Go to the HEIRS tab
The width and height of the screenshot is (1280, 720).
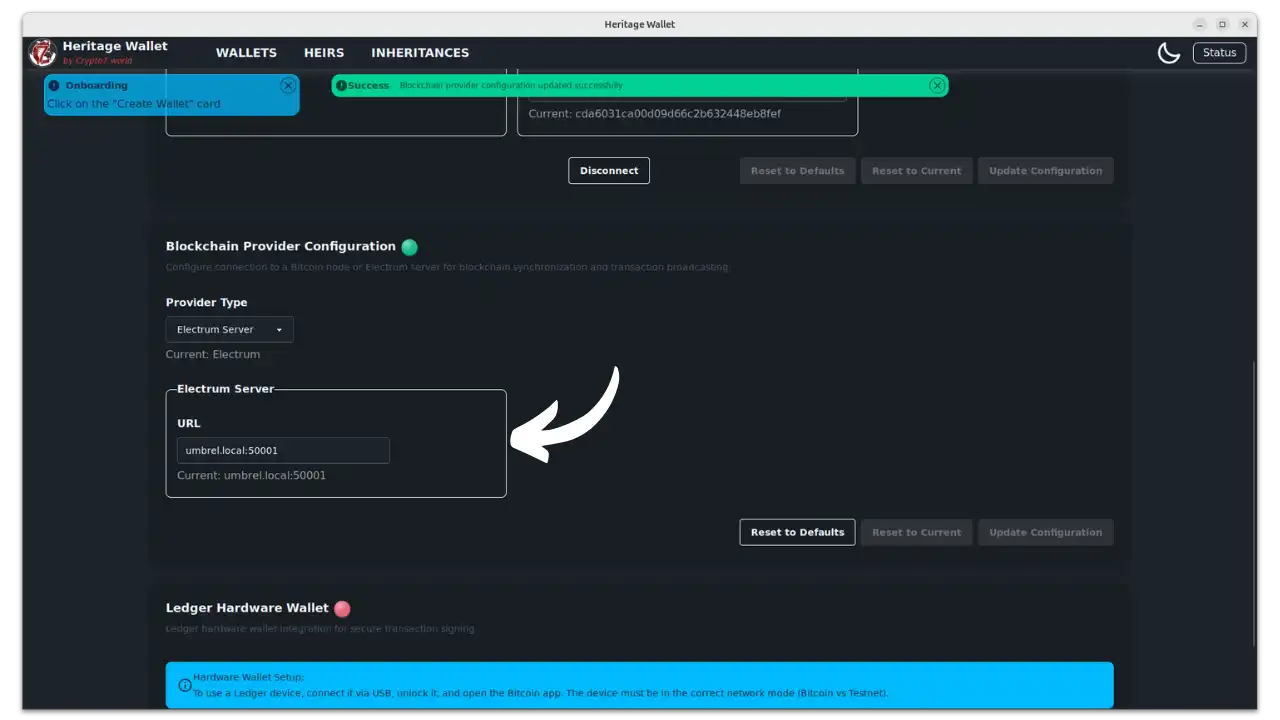[324, 53]
